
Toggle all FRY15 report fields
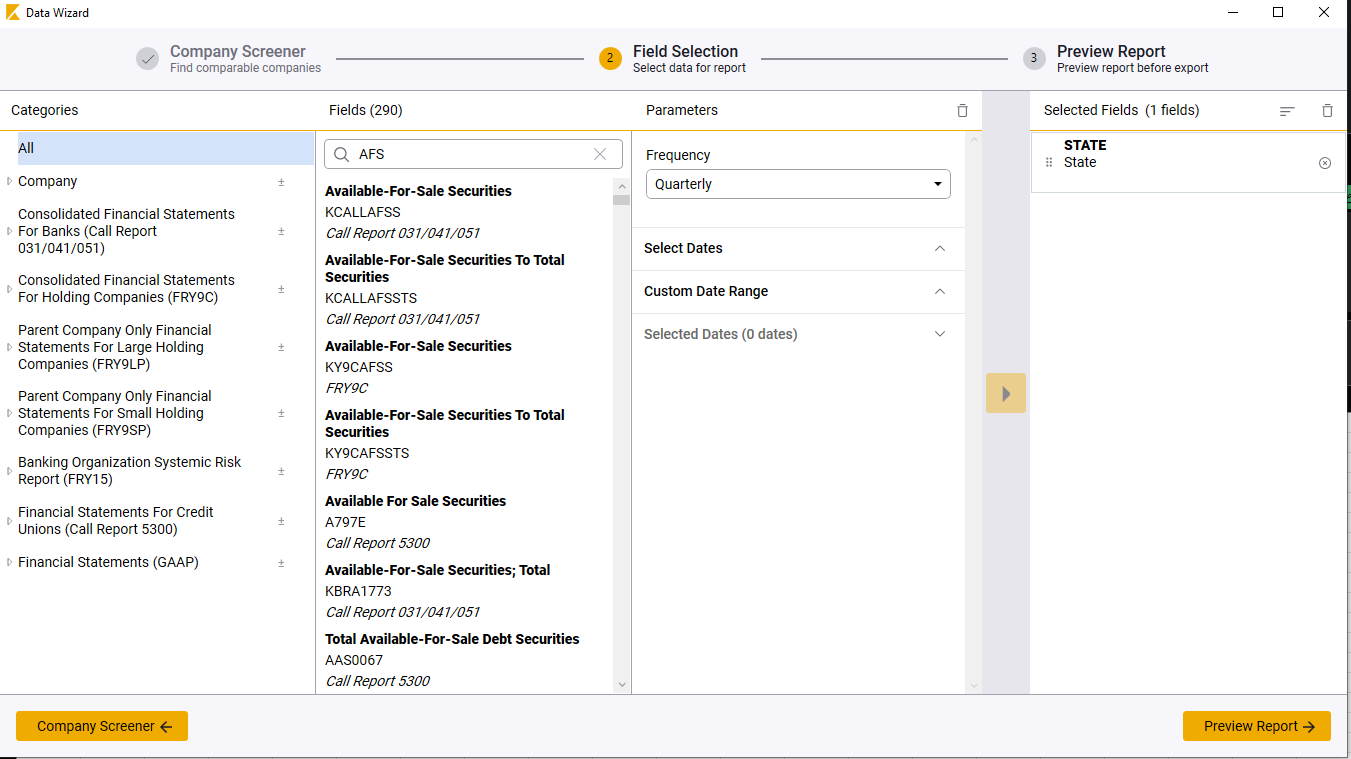pyautogui.click(x=281, y=470)
